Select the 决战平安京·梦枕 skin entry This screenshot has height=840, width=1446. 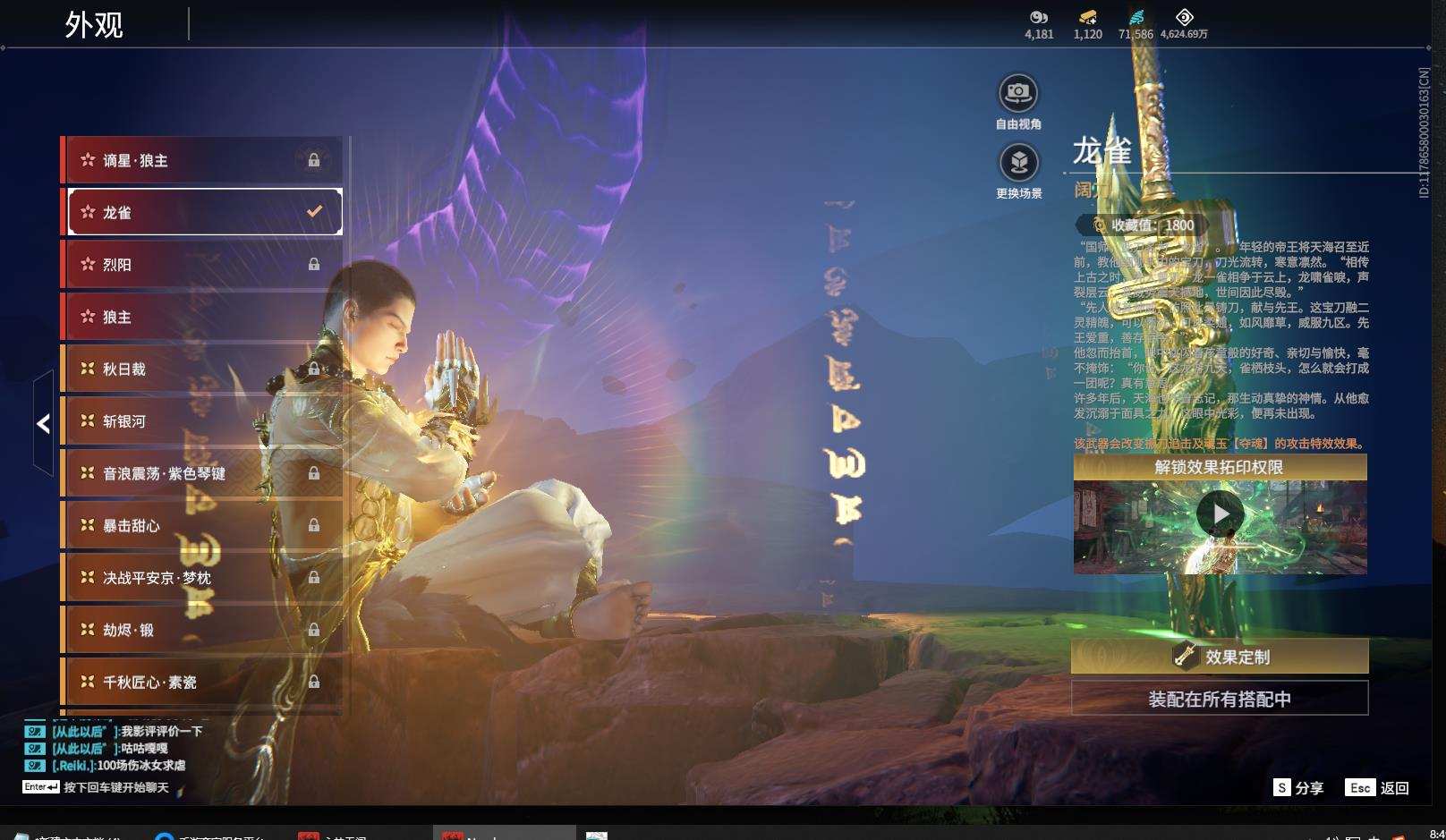202,578
